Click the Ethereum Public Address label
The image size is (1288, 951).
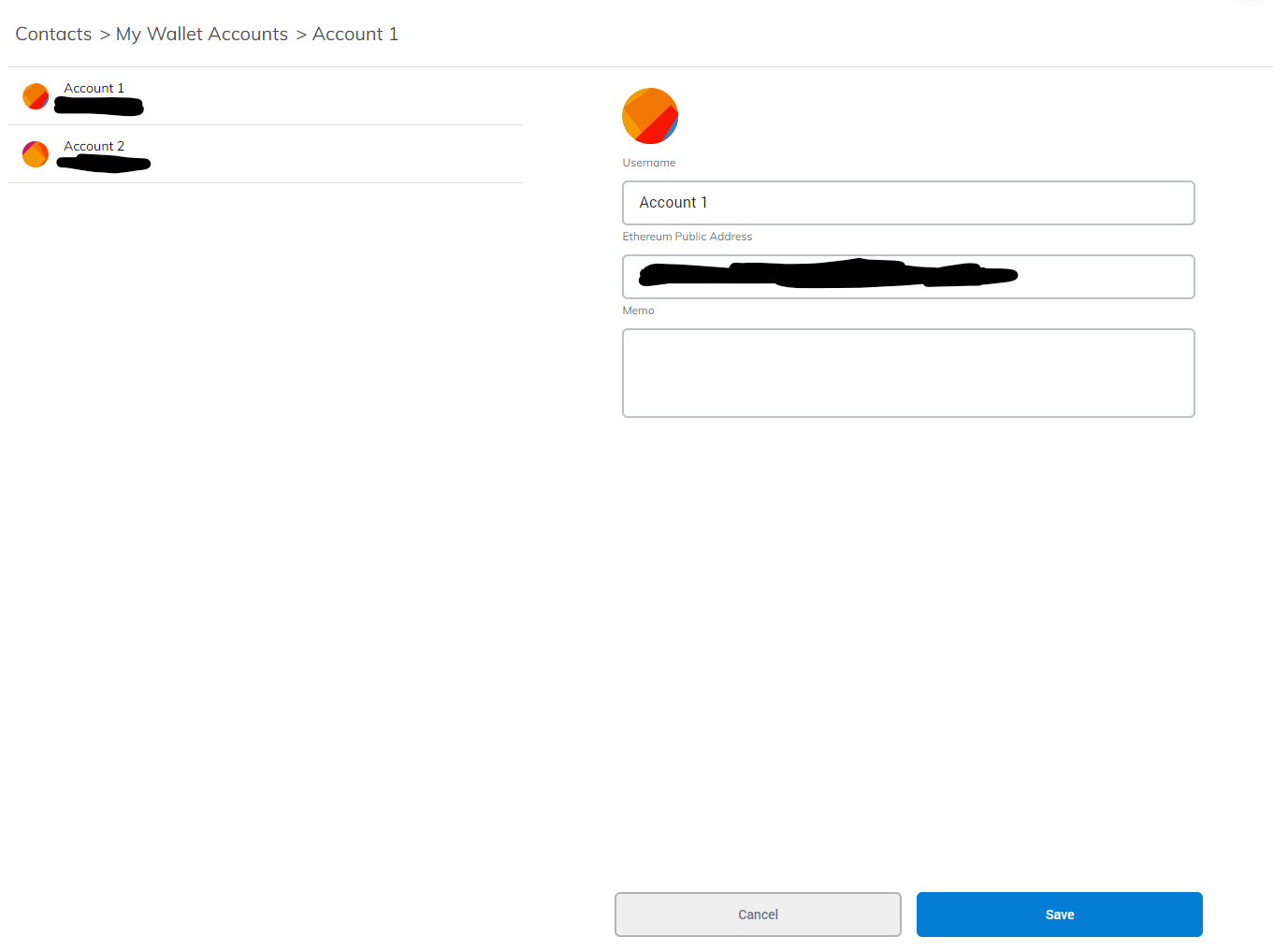point(687,236)
